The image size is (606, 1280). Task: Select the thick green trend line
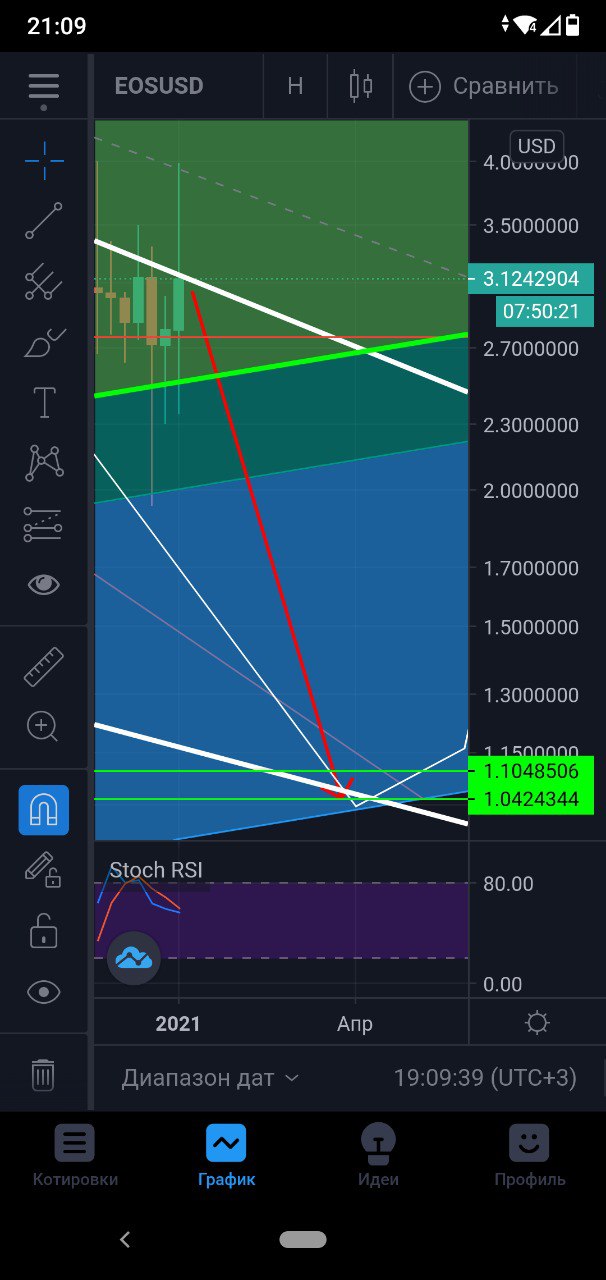pos(280,365)
